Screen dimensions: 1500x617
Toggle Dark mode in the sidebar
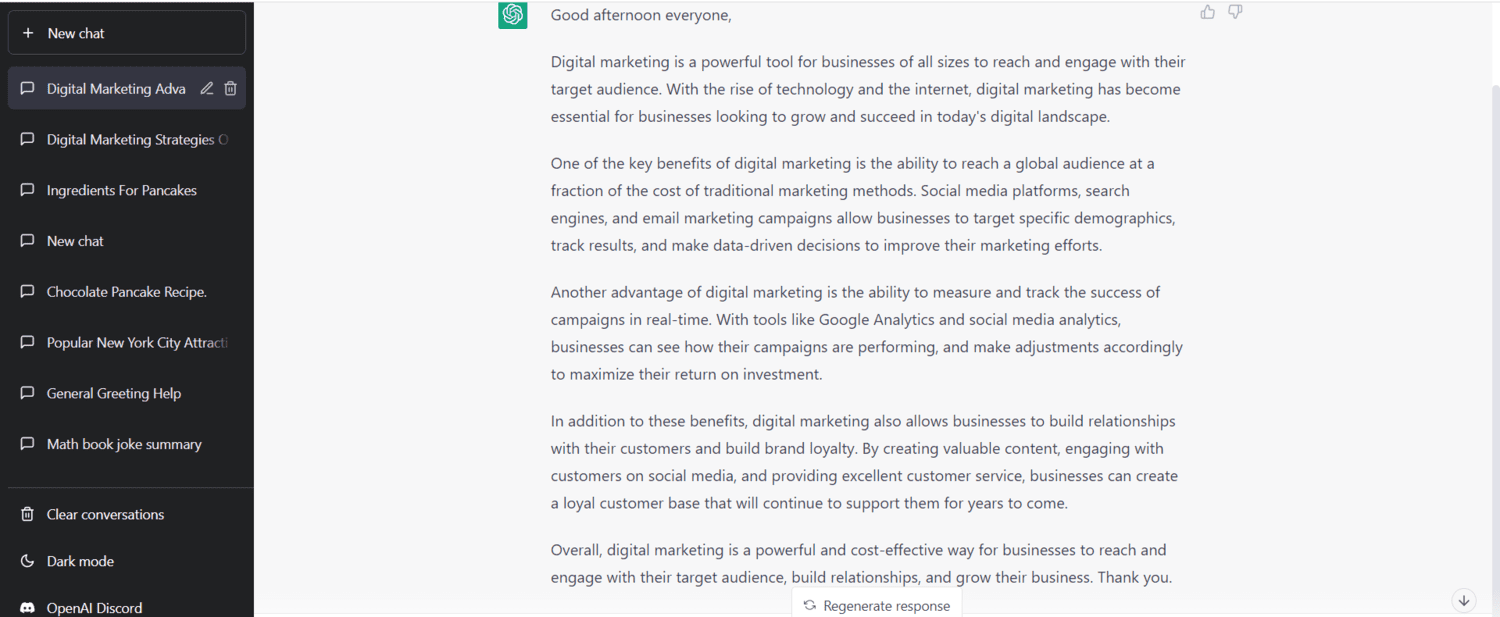click(x=127, y=561)
